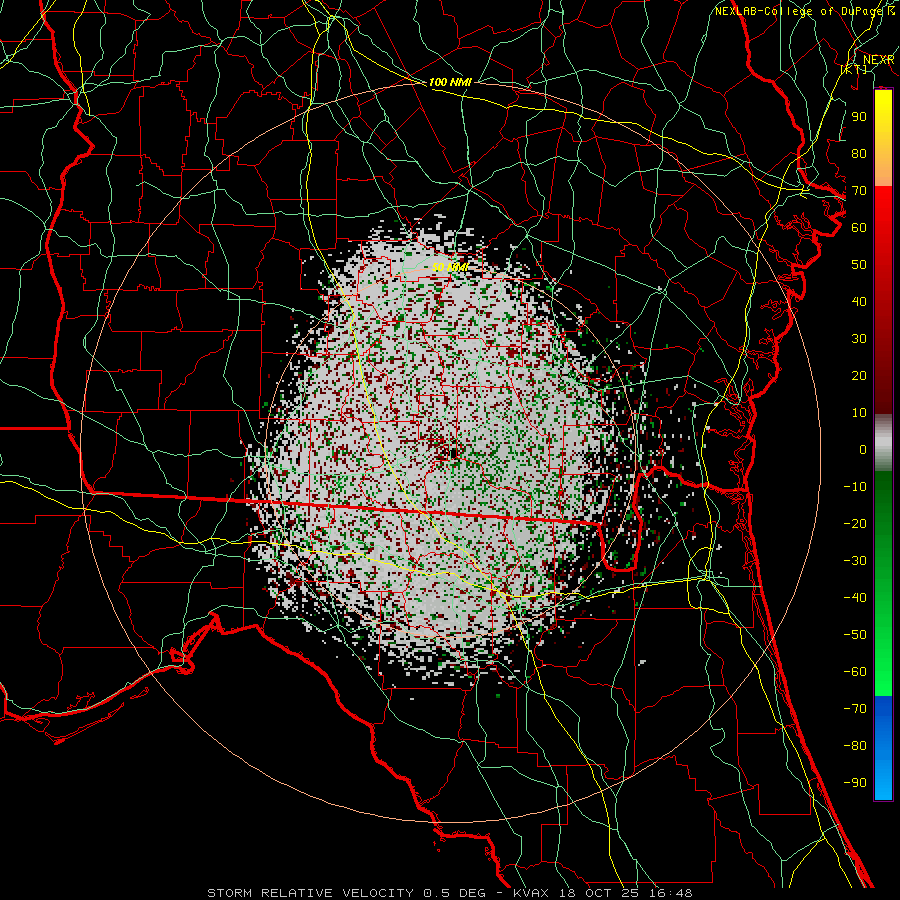Select the -50 value on the velocity scale
This screenshot has height=900, width=900.
tap(855, 635)
